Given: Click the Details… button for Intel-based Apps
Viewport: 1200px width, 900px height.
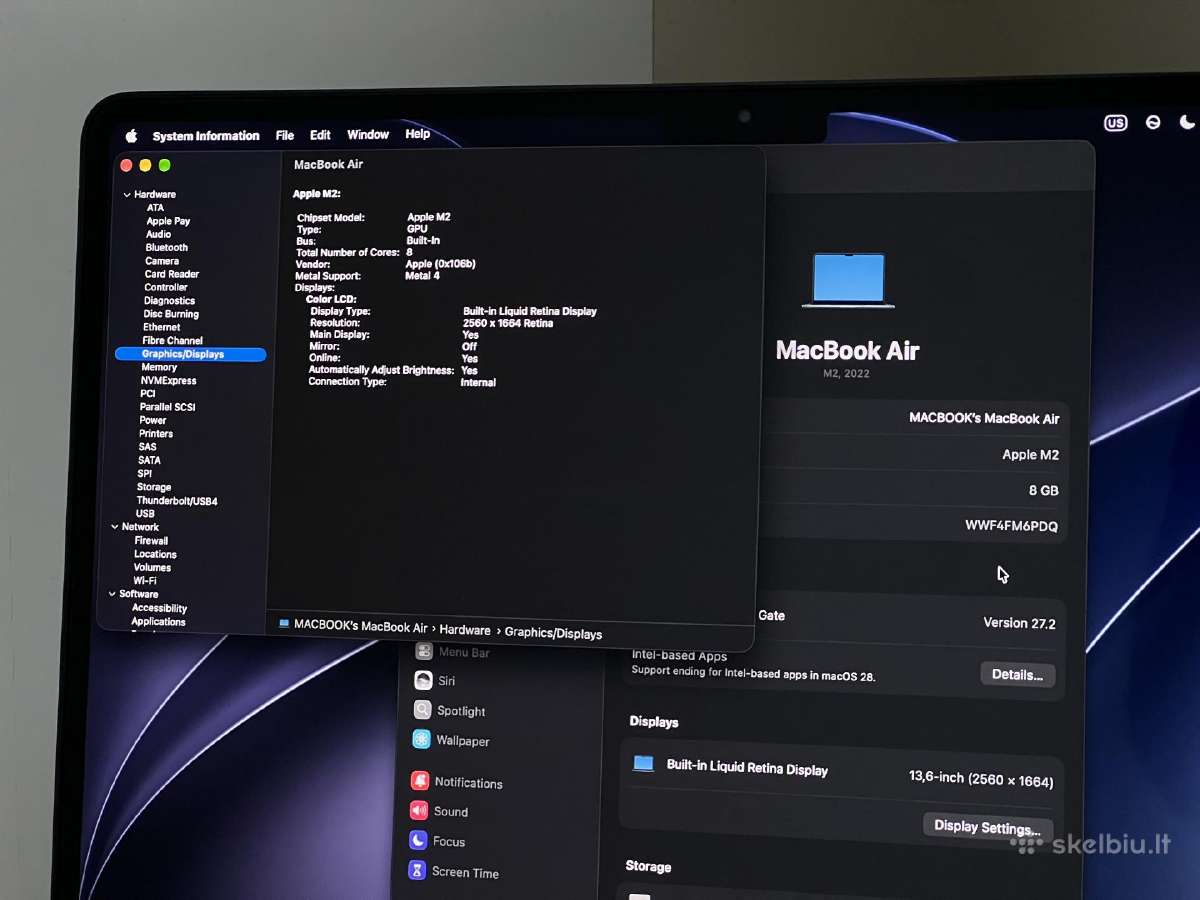Looking at the screenshot, I should [1017, 675].
